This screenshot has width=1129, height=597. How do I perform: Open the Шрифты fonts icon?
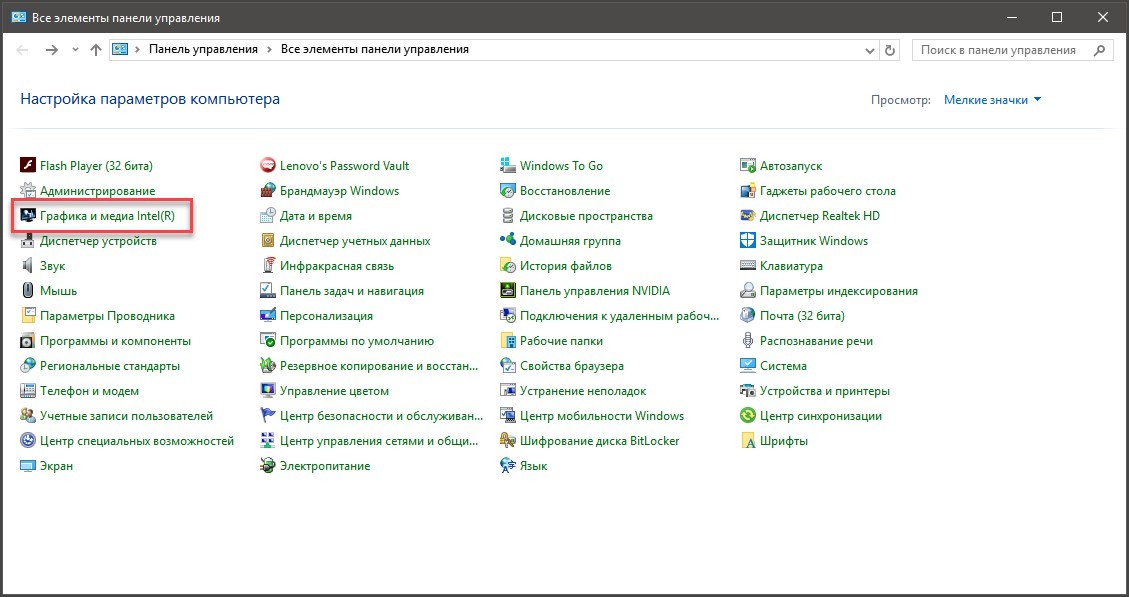point(748,441)
